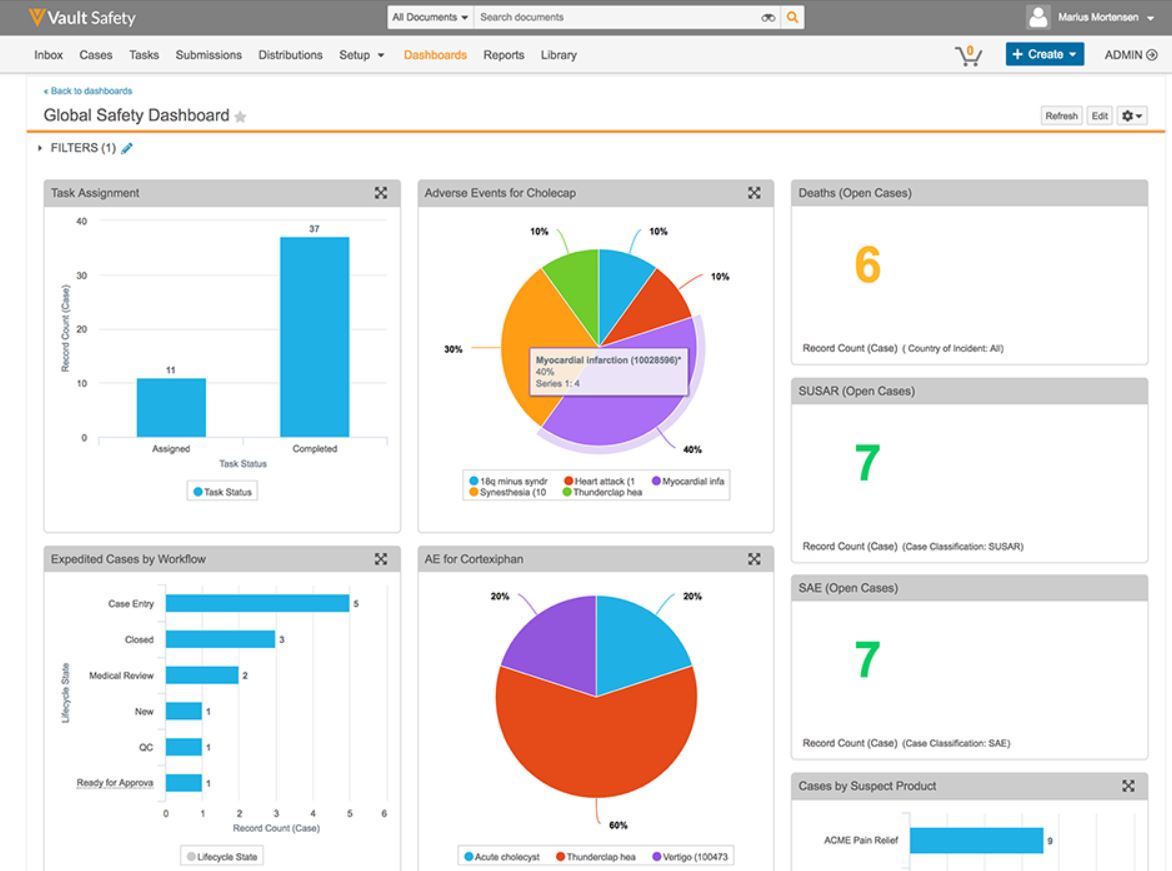Click the dashboard Edit button

click(x=1099, y=116)
